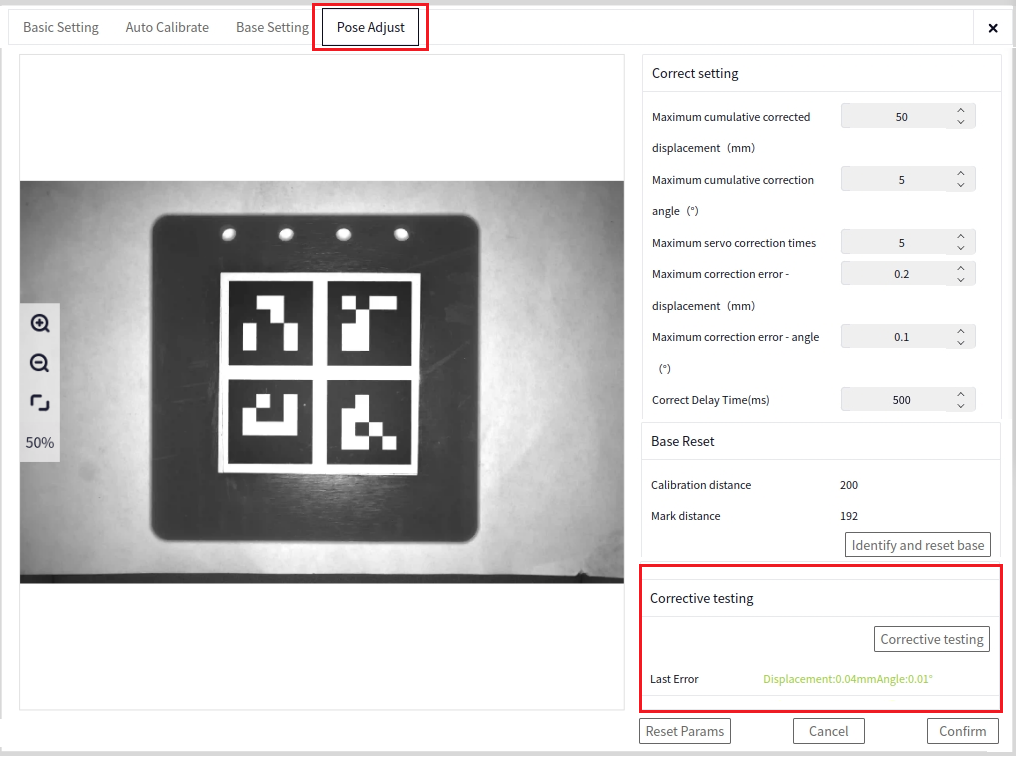This screenshot has width=1019, height=767.
Task: Click the 50% zoom level indicator
Action: [x=40, y=443]
